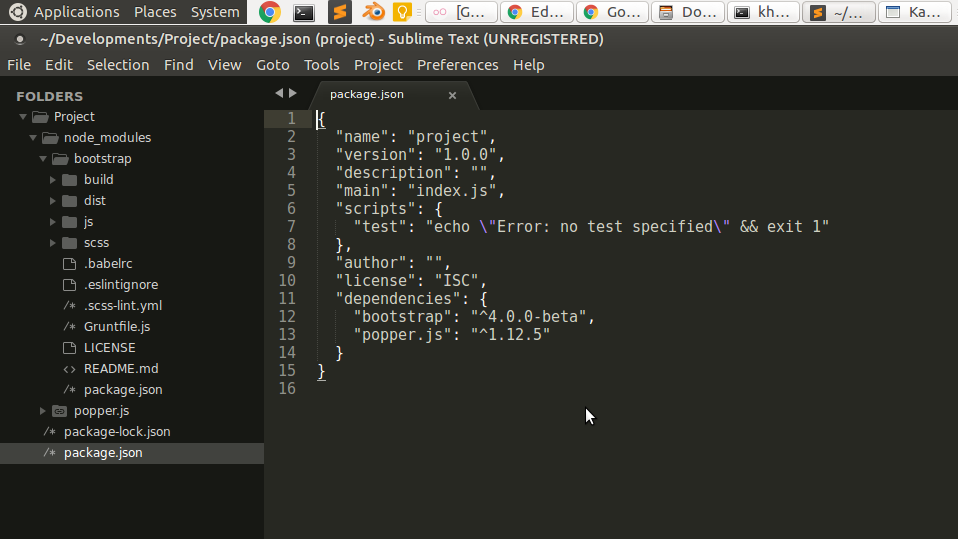Click the lightbulb launcher icon
The height and width of the screenshot is (539, 958).
(402, 12)
